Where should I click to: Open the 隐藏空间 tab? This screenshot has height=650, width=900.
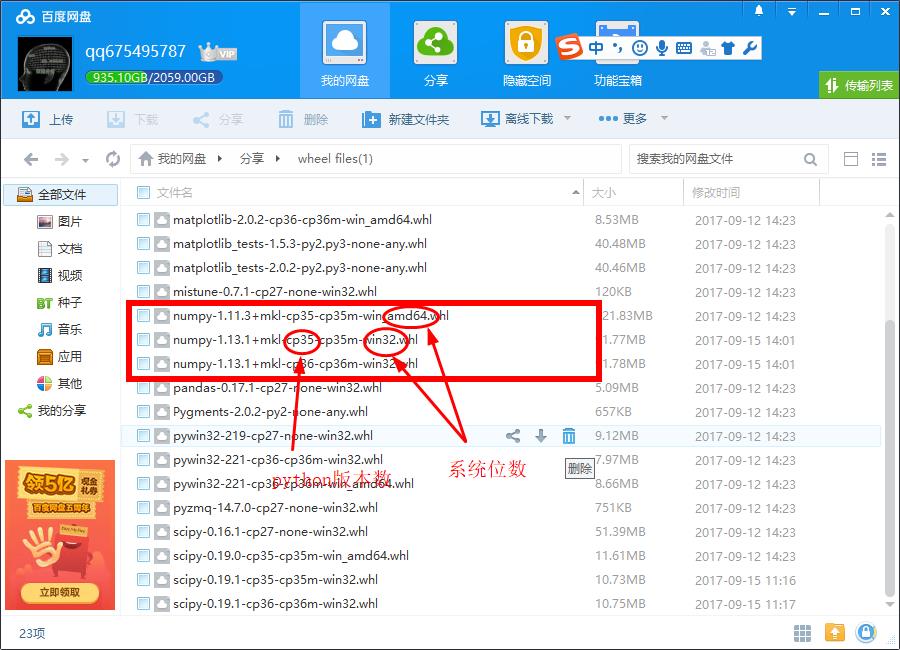526,52
